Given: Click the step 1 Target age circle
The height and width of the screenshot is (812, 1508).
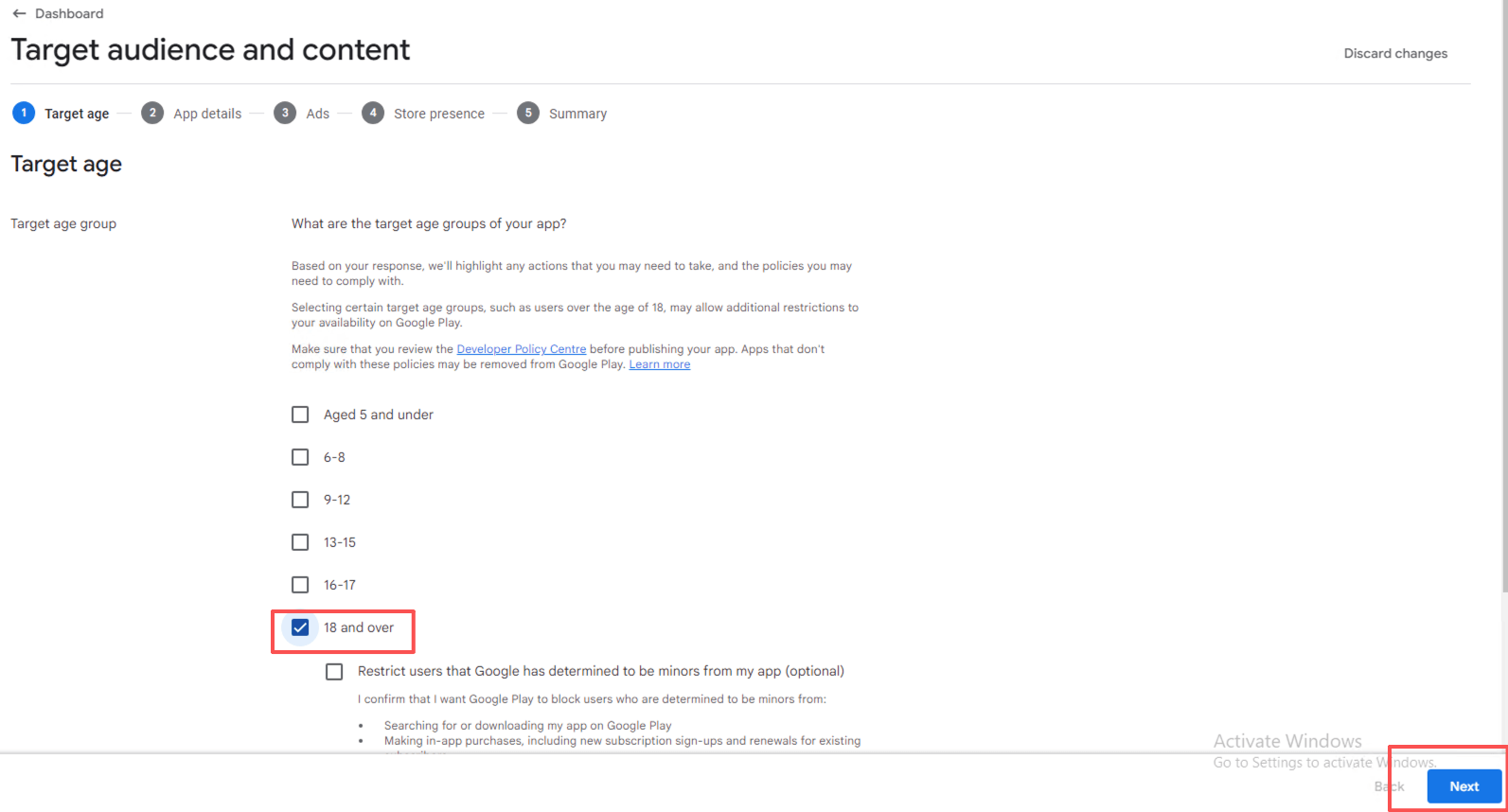Looking at the screenshot, I should tap(24, 113).
